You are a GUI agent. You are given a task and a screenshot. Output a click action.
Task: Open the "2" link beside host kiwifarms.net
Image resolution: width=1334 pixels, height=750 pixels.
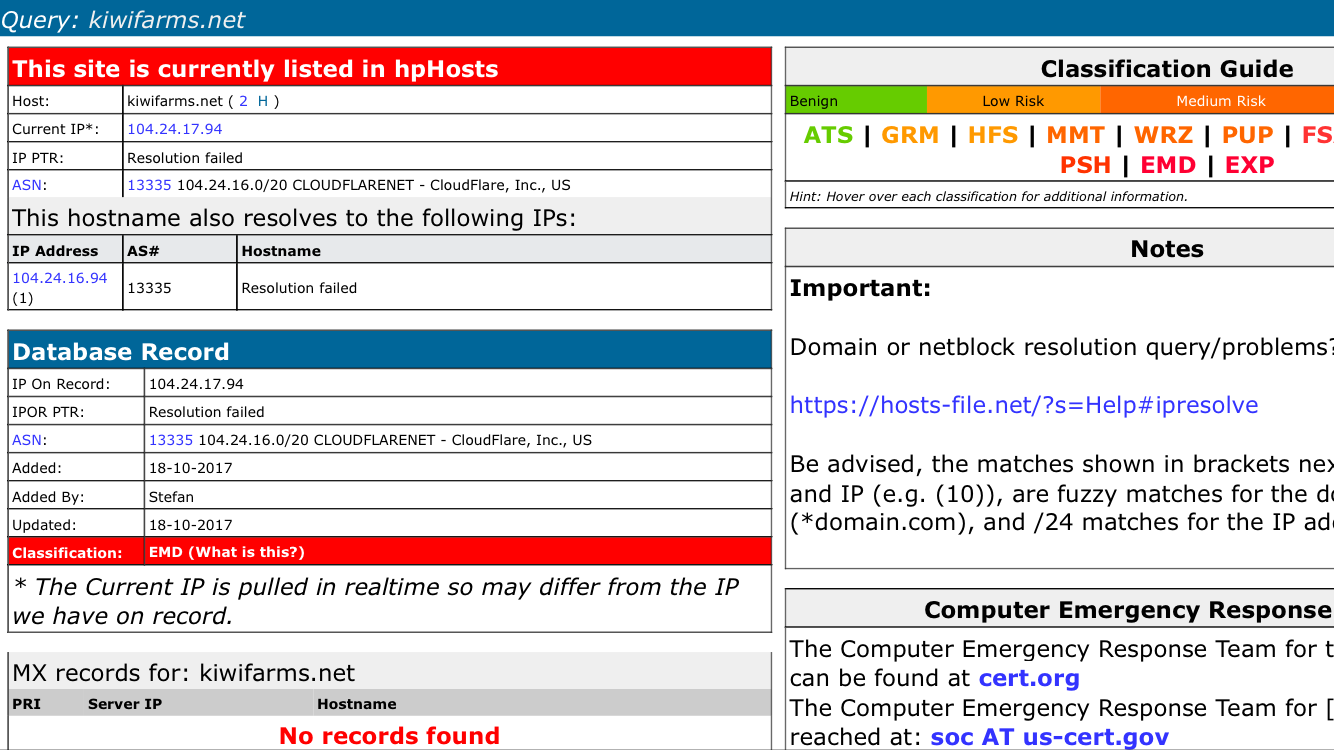(243, 101)
